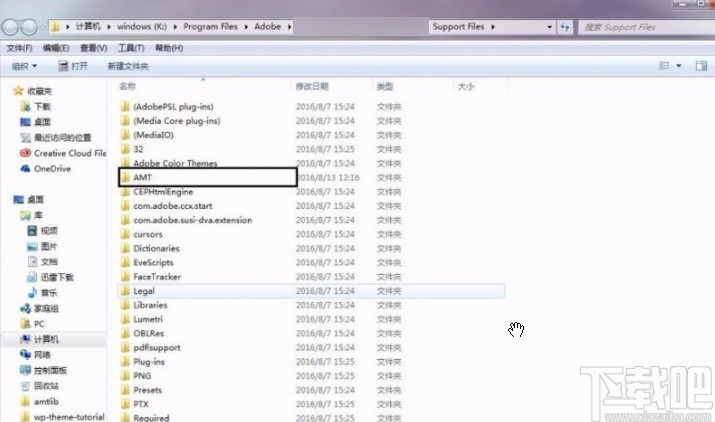Toggle the preview pane icon

coord(701,66)
